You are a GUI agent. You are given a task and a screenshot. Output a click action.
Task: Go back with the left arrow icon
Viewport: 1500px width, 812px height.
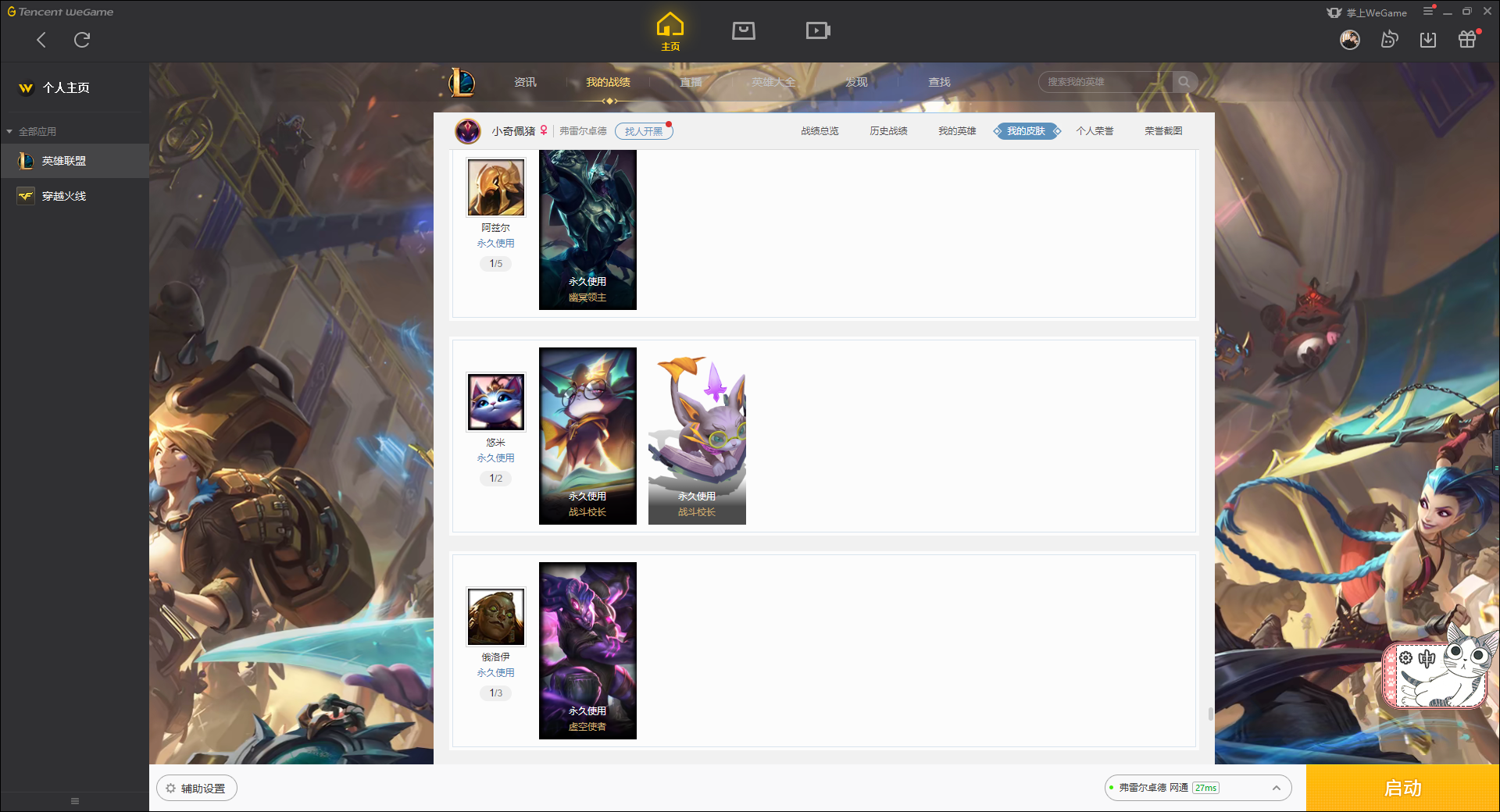pos(41,40)
